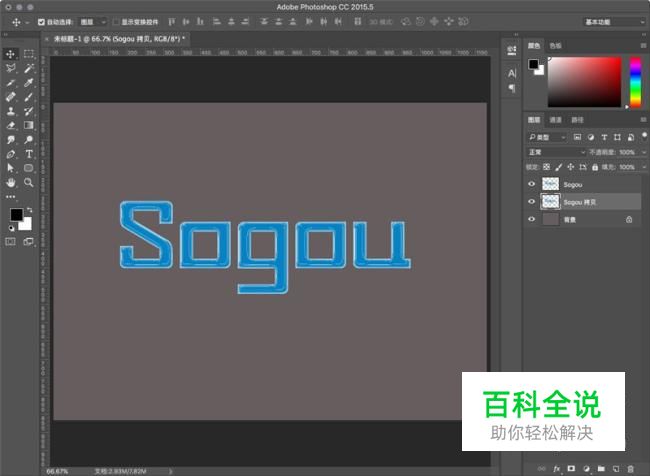The image size is (650, 476).
Task: Create a new layer group
Action: pyautogui.click(x=601, y=469)
